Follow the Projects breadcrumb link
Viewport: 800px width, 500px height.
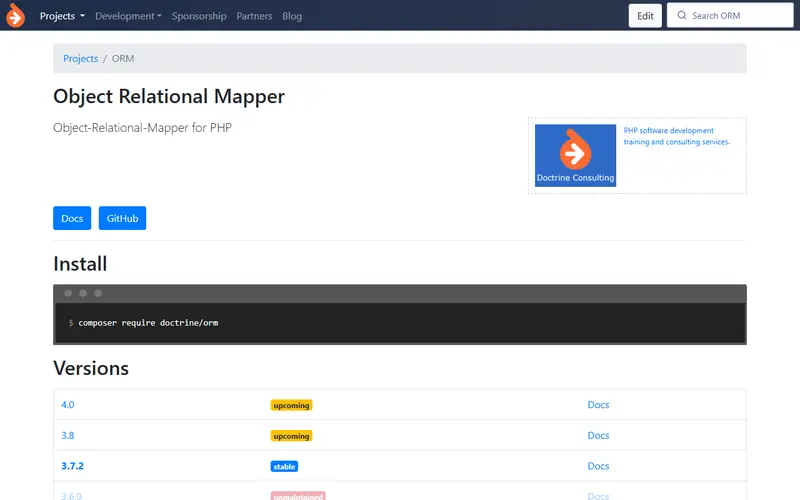pyautogui.click(x=81, y=58)
